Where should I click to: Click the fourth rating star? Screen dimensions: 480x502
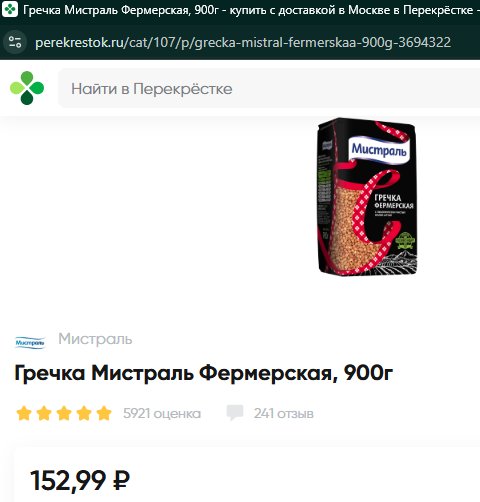pyautogui.click(x=84, y=413)
